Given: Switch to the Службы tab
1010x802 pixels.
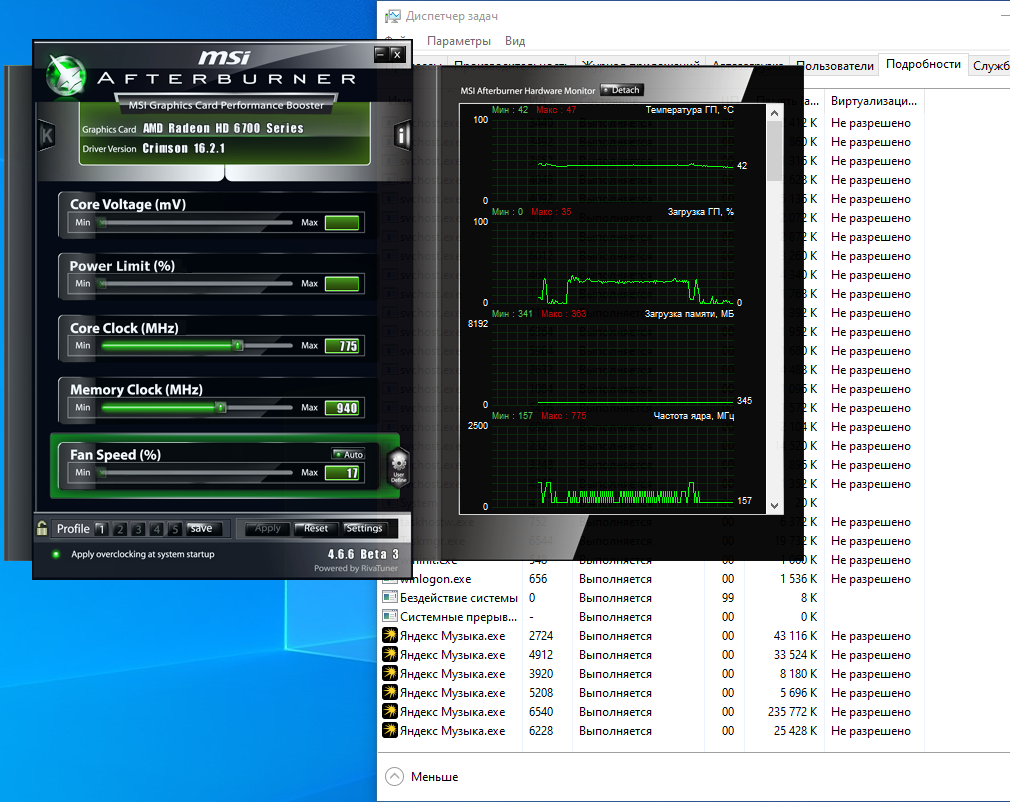Looking at the screenshot, I should tap(991, 66).
